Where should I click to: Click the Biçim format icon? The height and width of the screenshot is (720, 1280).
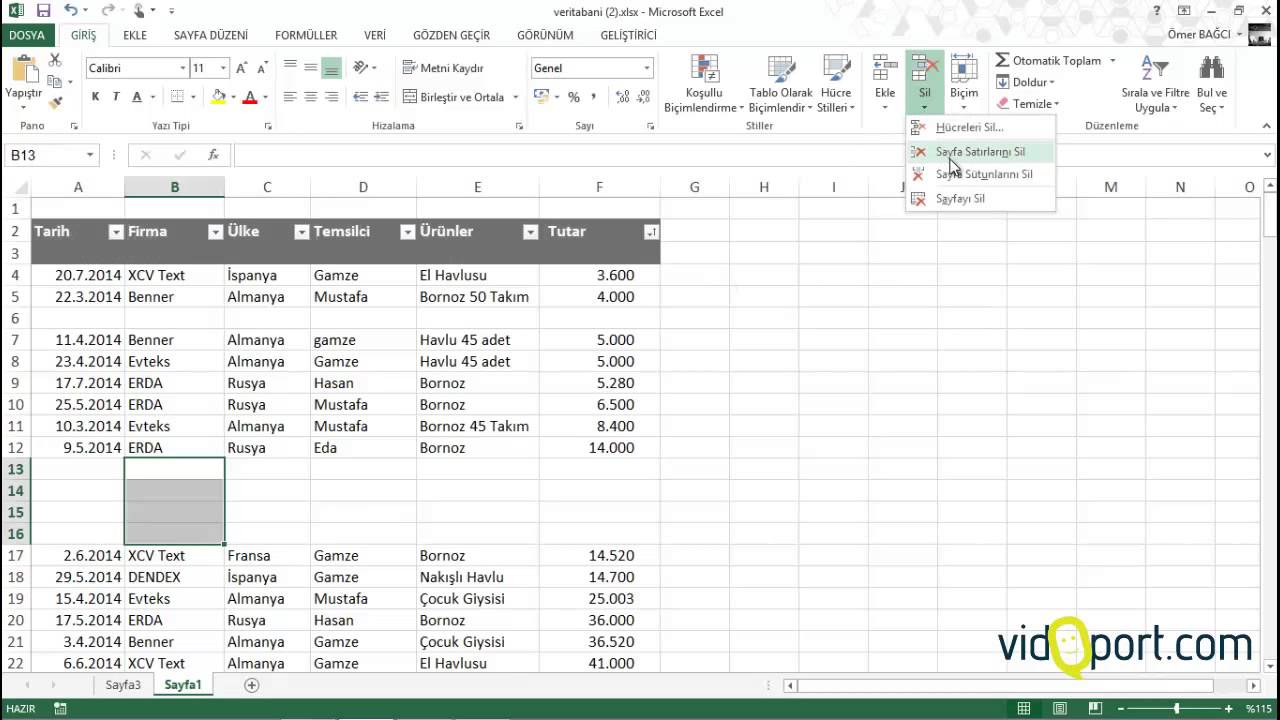(x=964, y=69)
